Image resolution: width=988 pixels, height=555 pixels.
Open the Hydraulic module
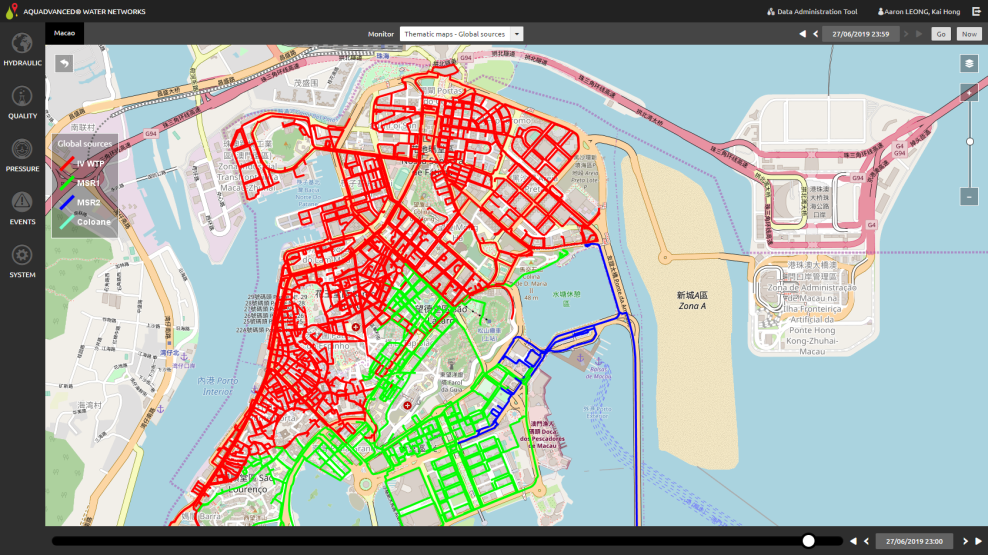[22, 48]
